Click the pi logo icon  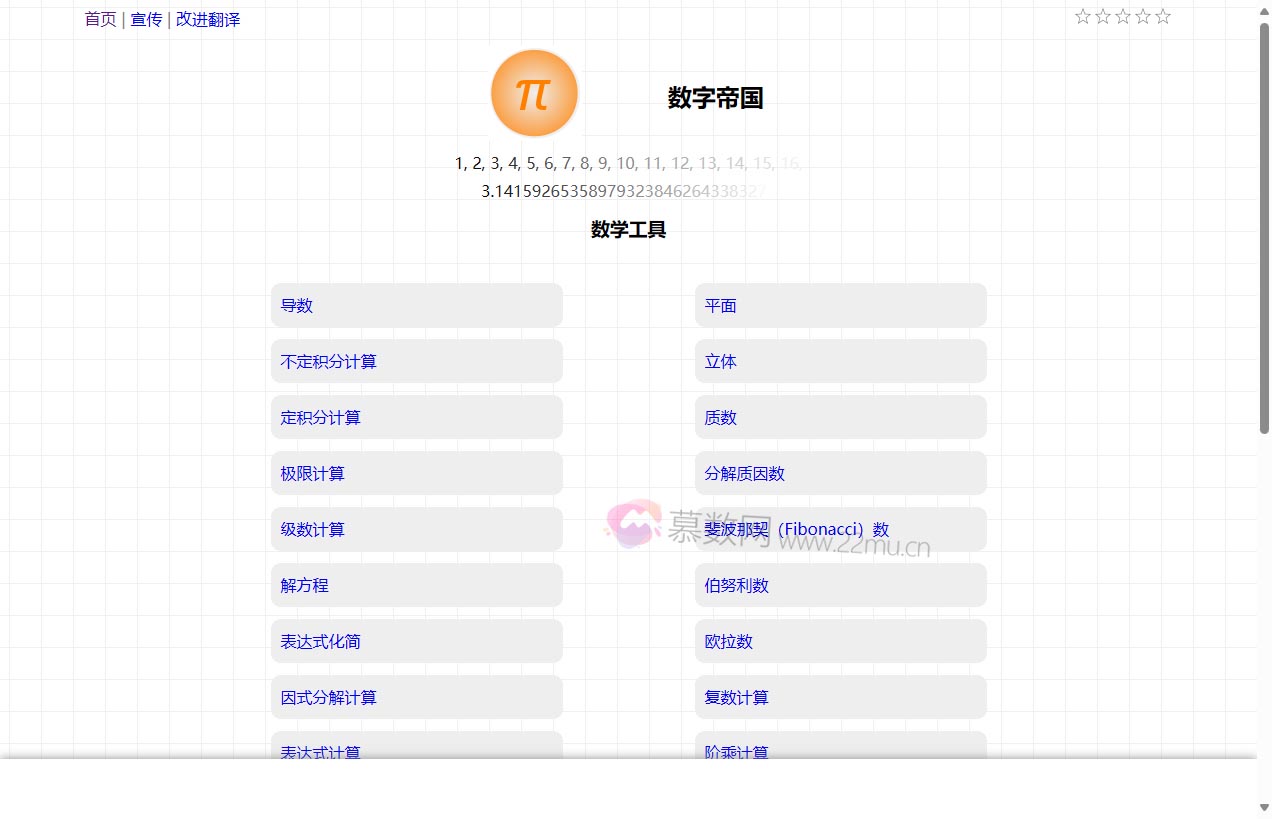[x=534, y=92]
